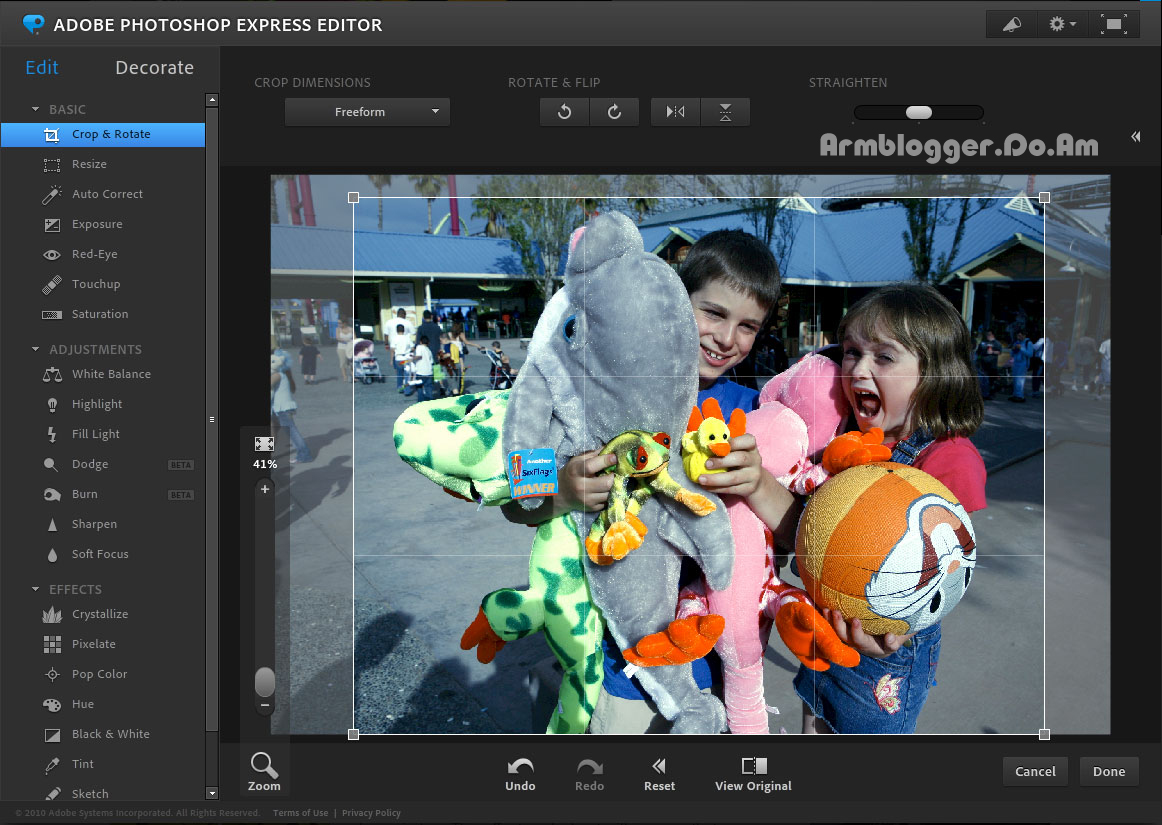
Task: Choose the Fill Light lightning icon
Action: click(x=52, y=434)
